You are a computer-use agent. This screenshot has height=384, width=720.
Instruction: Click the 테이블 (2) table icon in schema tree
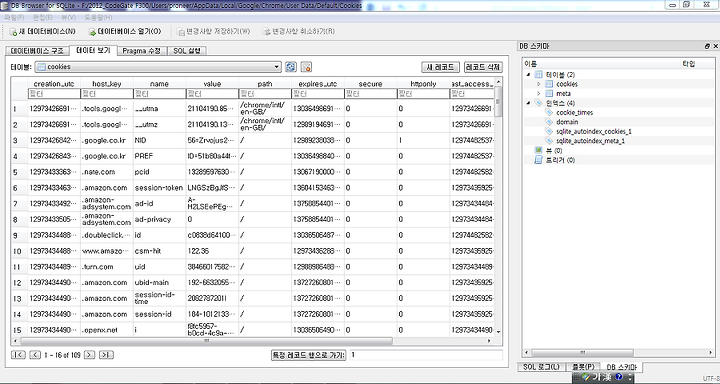(539, 74)
